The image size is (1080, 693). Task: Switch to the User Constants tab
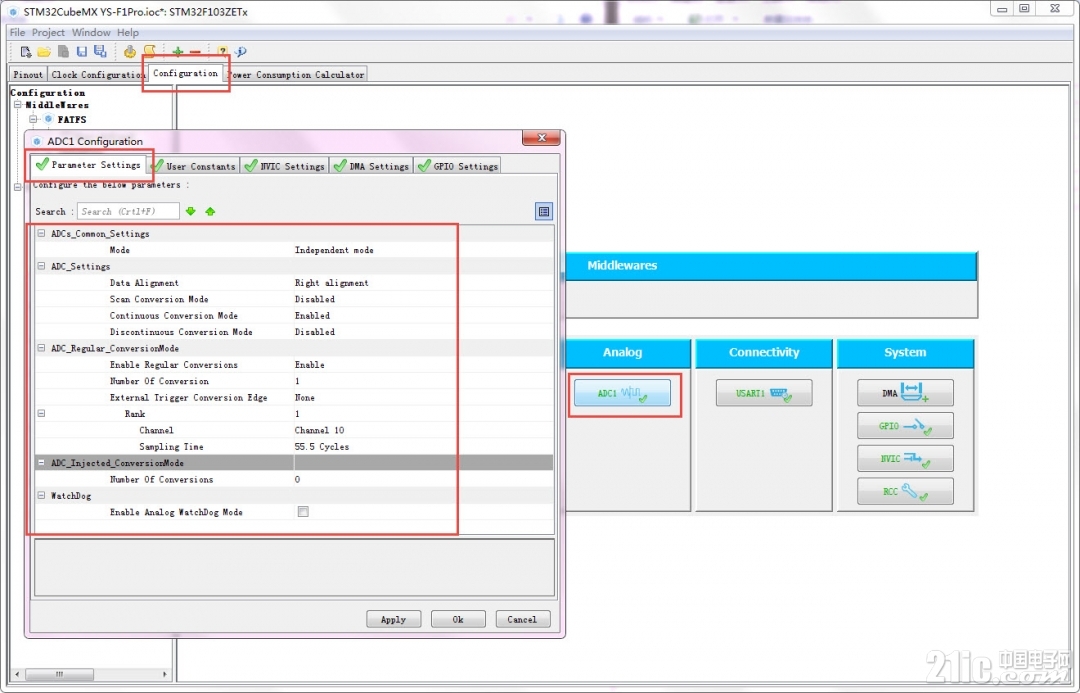pyautogui.click(x=194, y=166)
